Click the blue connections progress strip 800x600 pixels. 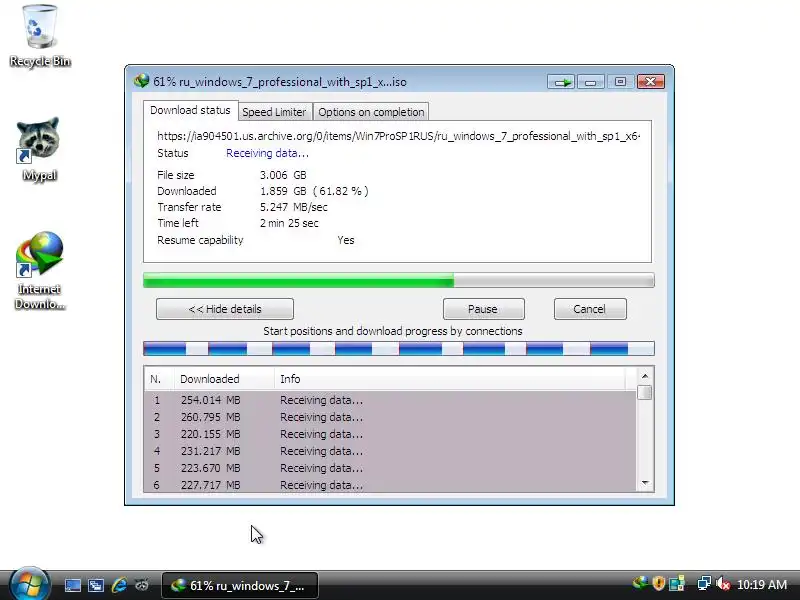pos(398,348)
